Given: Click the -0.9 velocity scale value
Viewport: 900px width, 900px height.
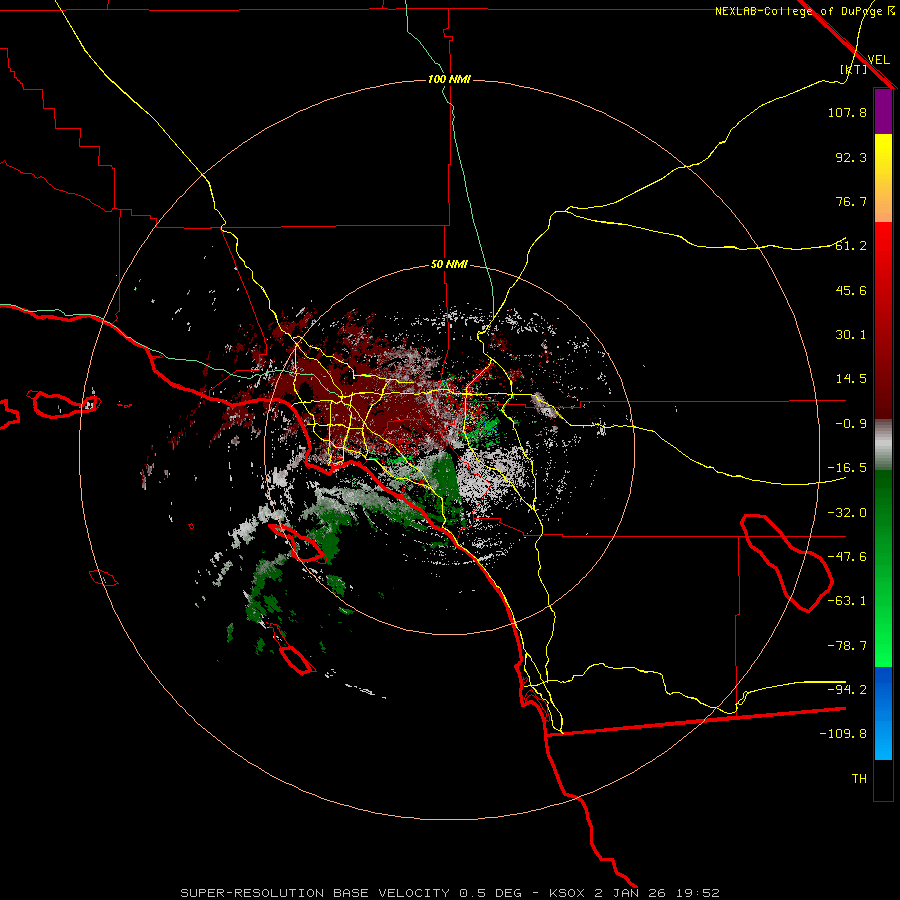Looking at the screenshot, I should pyautogui.click(x=851, y=424).
